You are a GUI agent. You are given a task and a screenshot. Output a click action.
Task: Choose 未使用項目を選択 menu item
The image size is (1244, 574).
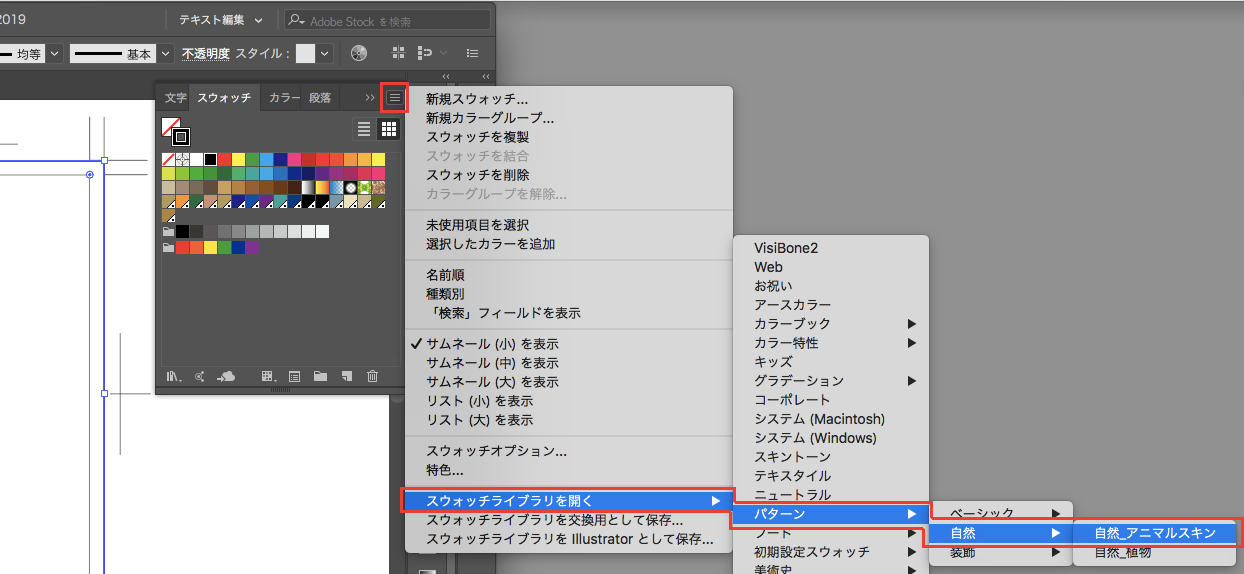point(569,225)
